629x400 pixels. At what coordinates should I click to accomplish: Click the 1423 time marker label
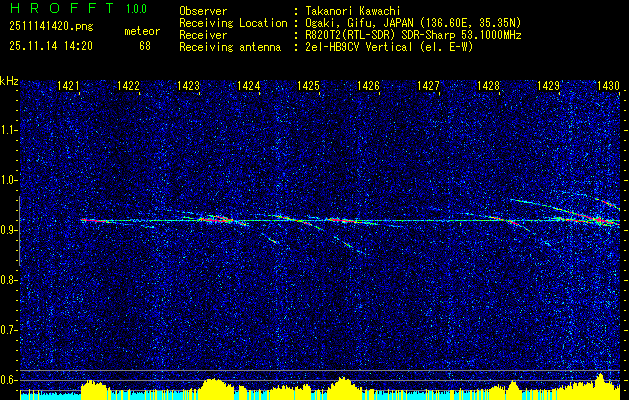[189, 85]
